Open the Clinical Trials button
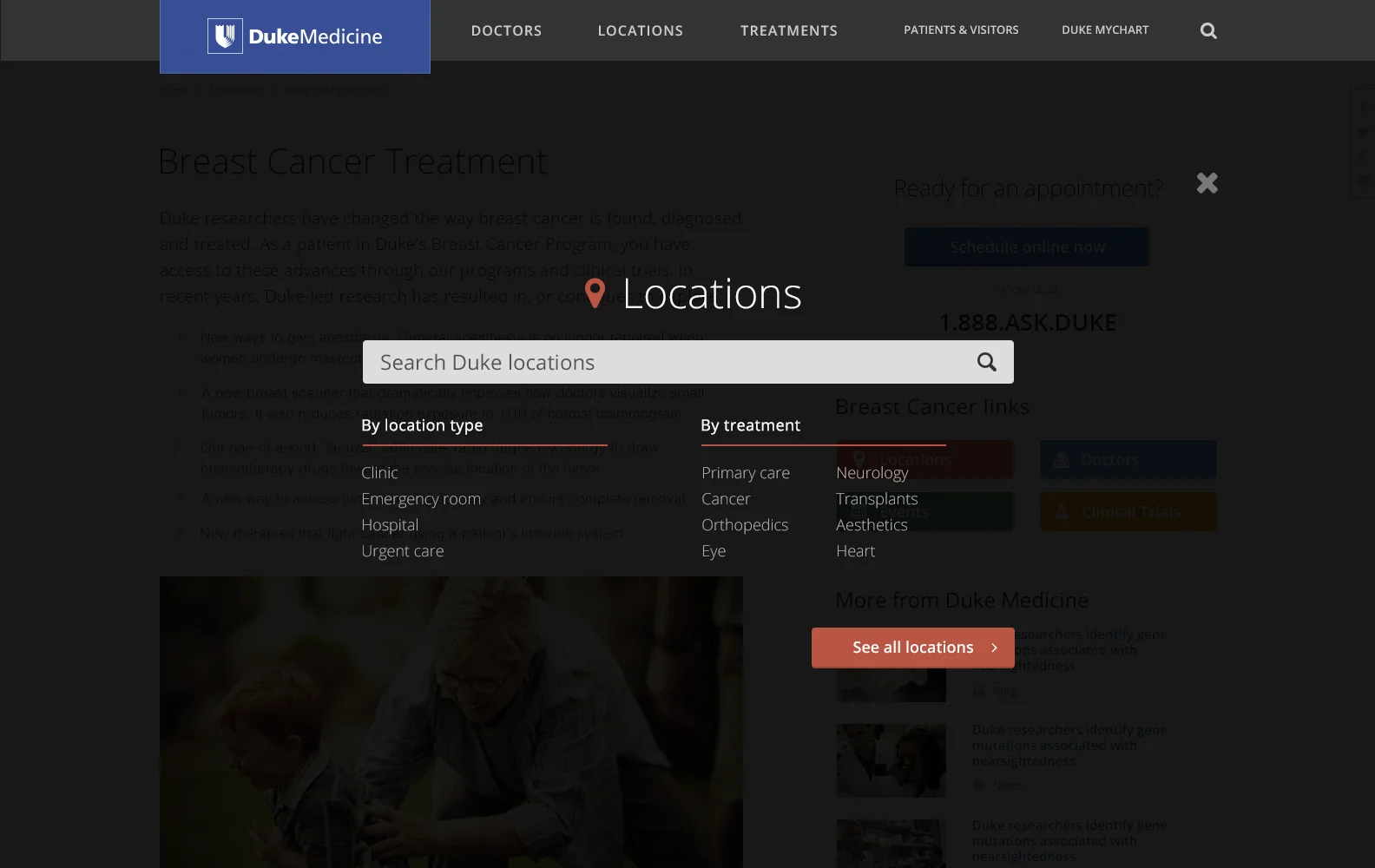This screenshot has height=868, width=1375. [x=1128, y=512]
